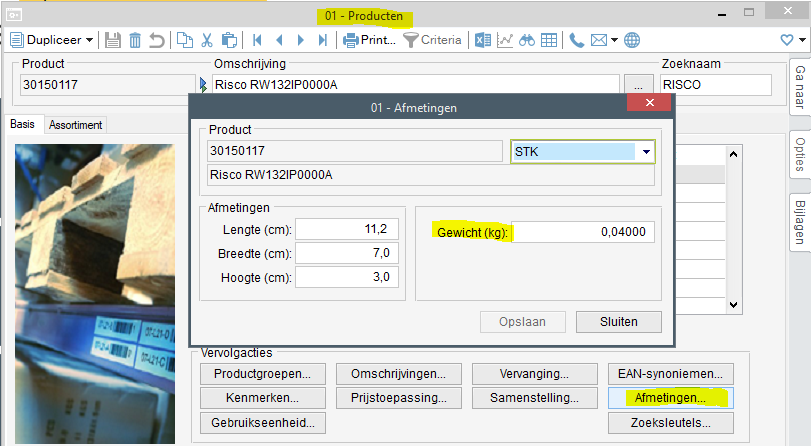This screenshot has width=811, height=446.
Task: Open the Bijlagen side tab
Action: point(800,222)
